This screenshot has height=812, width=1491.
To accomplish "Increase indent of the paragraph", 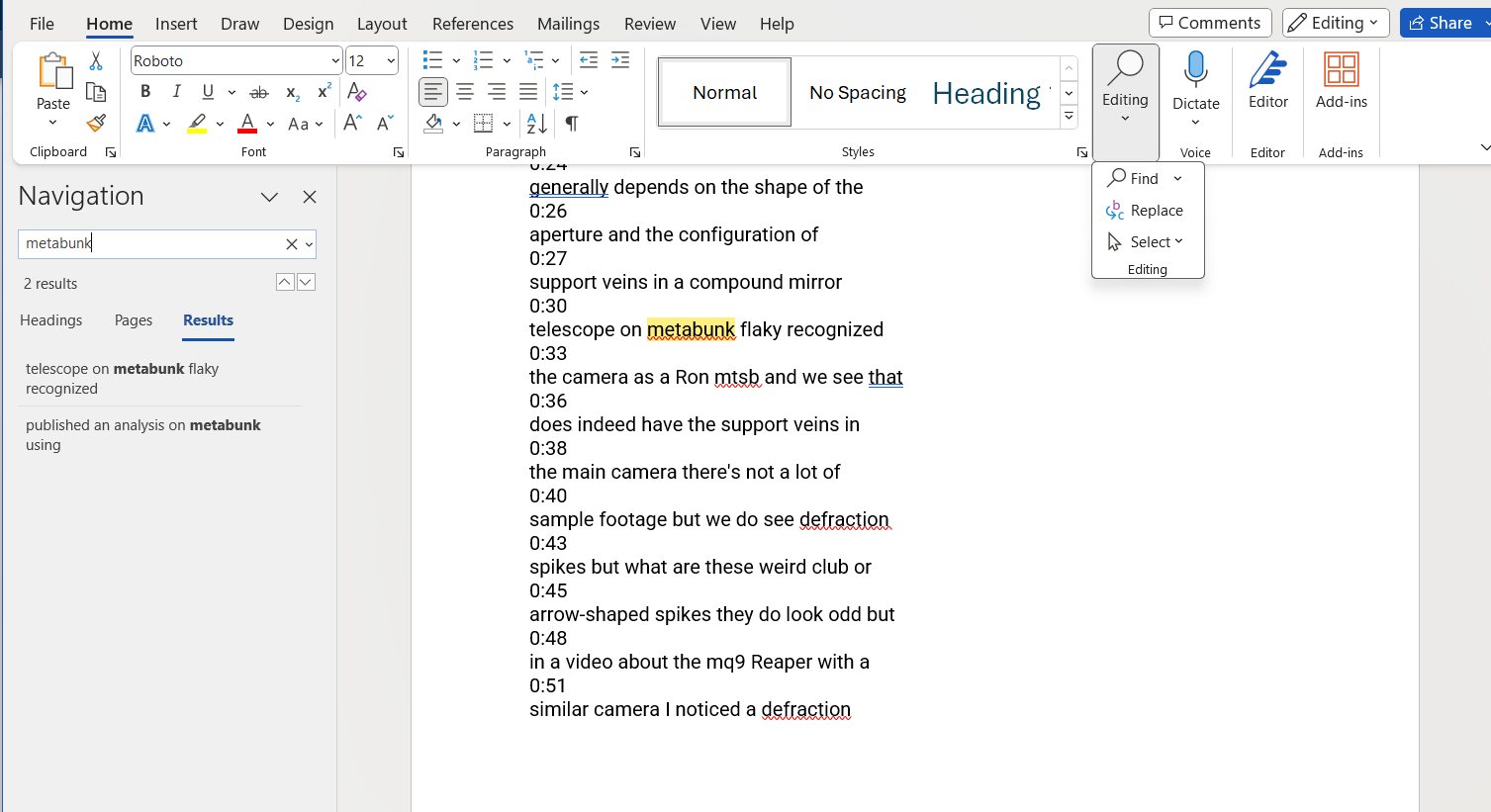I will coord(620,60).
